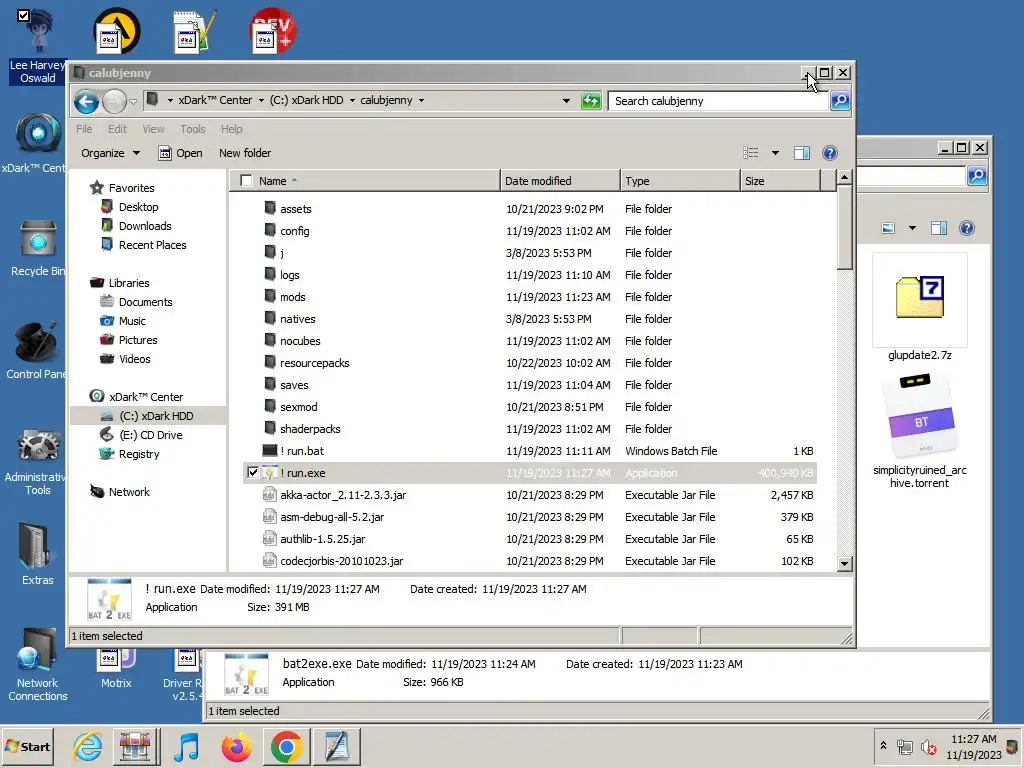The height and width of the screenshot is (768, 1024).
Task: Launch Chrome from the taskbar
Action: 286,746
